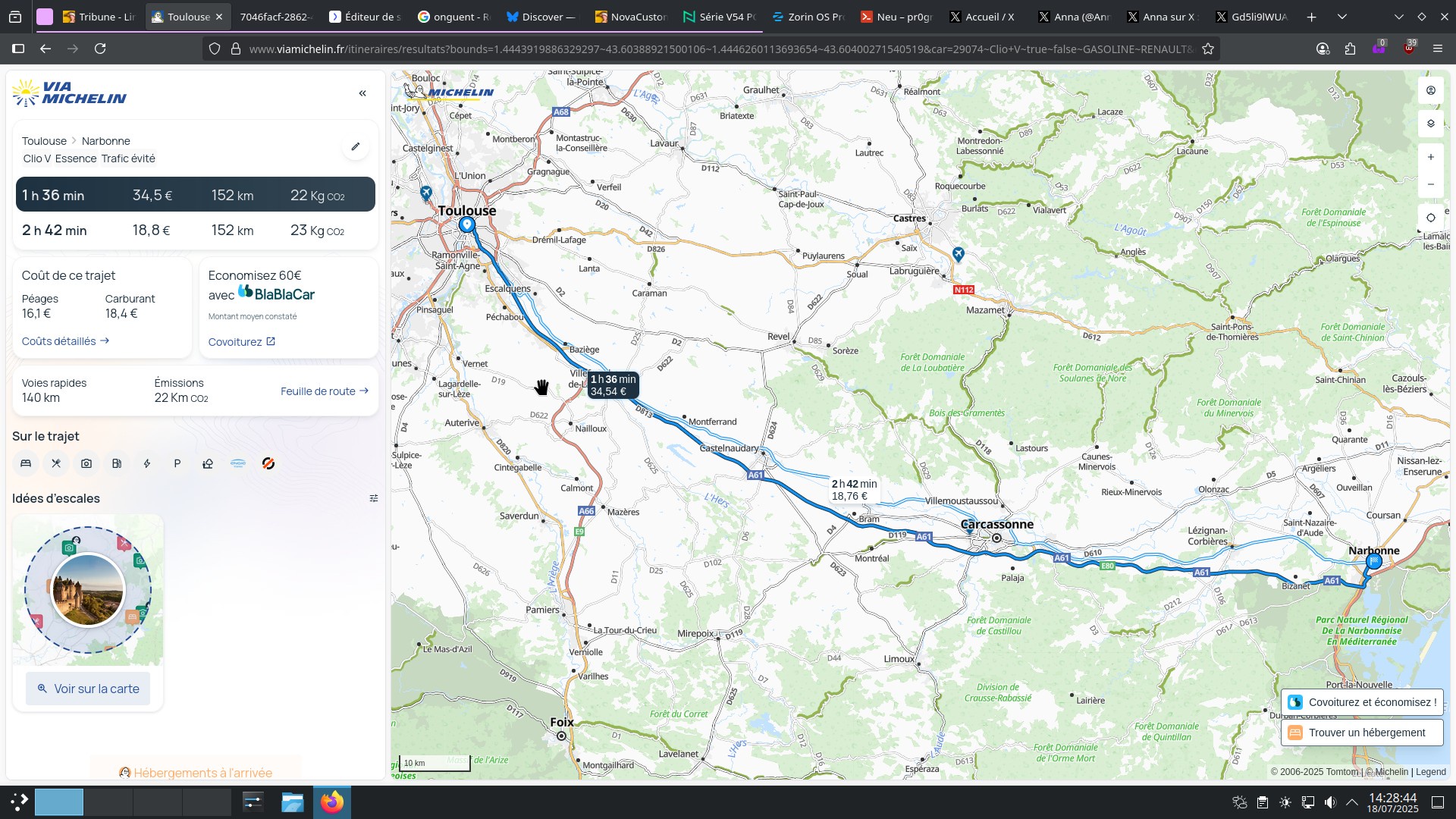Open detailed costs link
Screen dimensions: 1456x819
coord(66,341)
